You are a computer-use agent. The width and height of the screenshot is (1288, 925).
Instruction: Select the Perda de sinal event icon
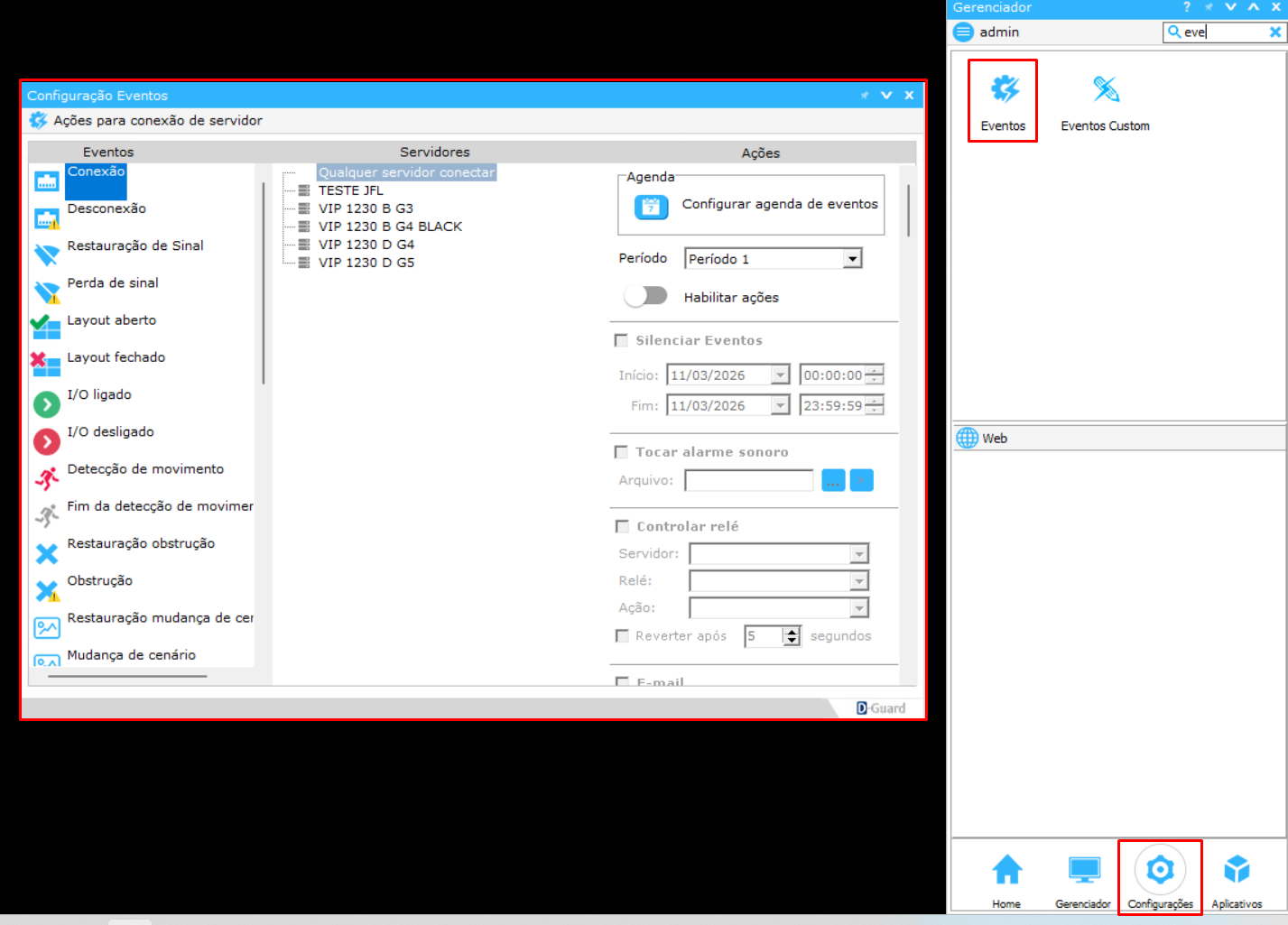point(46,291)
